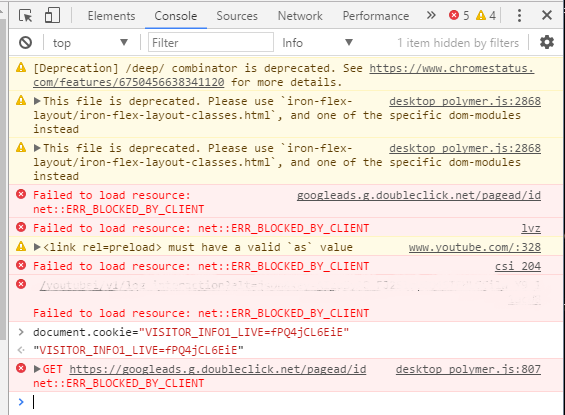This screenshot has height=415, width=565.
Task: Switch to the Network tab
Action: click(x=300, y=16)
